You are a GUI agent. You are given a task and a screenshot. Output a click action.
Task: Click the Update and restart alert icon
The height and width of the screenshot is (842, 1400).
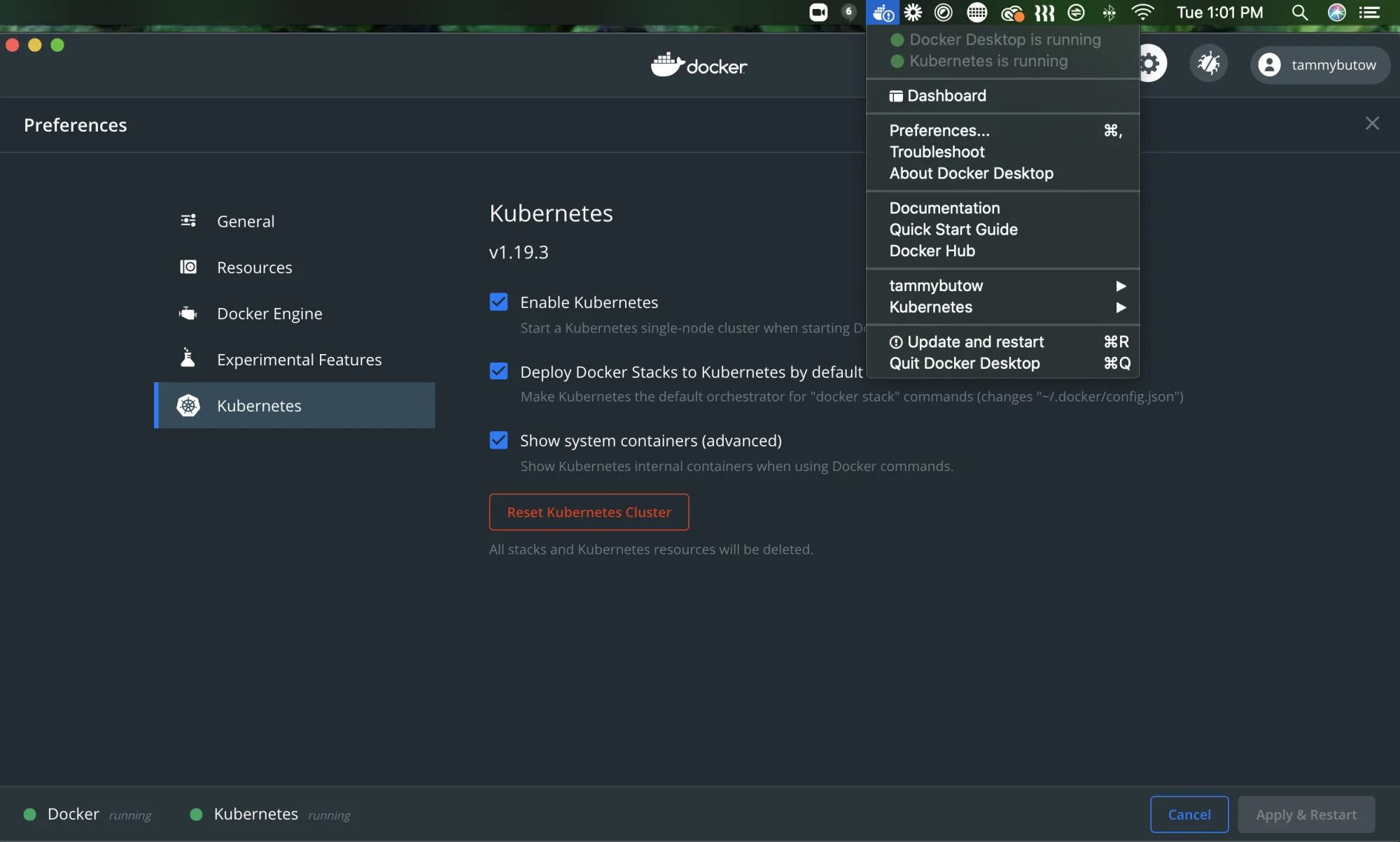pyautogui.click(x=896, y=342)
